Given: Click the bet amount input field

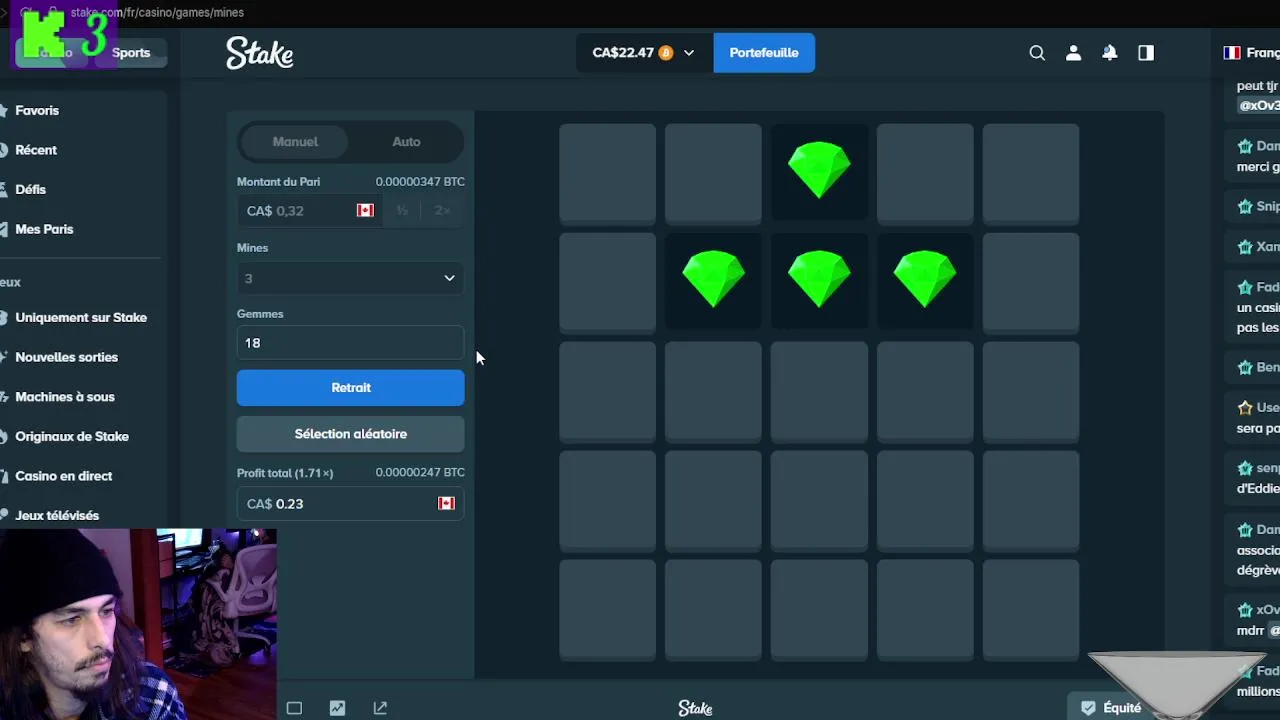Looking at the screenshot, I should pyautogui.click(x=310, y=210).
